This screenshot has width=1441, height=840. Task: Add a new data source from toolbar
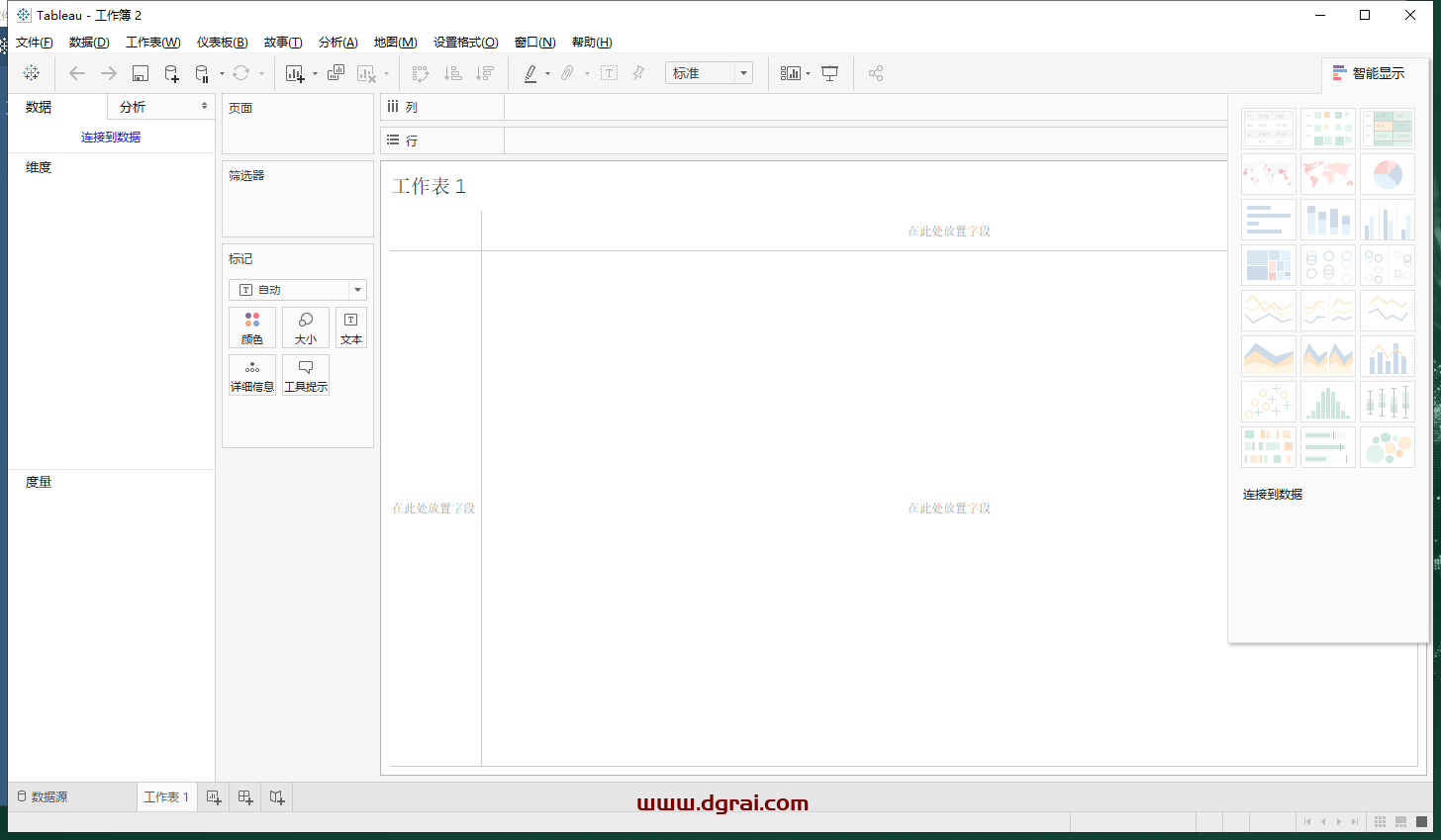pos(171,73)
